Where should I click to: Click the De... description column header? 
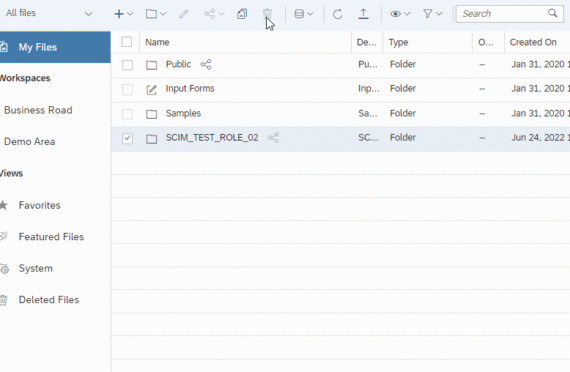367,42
